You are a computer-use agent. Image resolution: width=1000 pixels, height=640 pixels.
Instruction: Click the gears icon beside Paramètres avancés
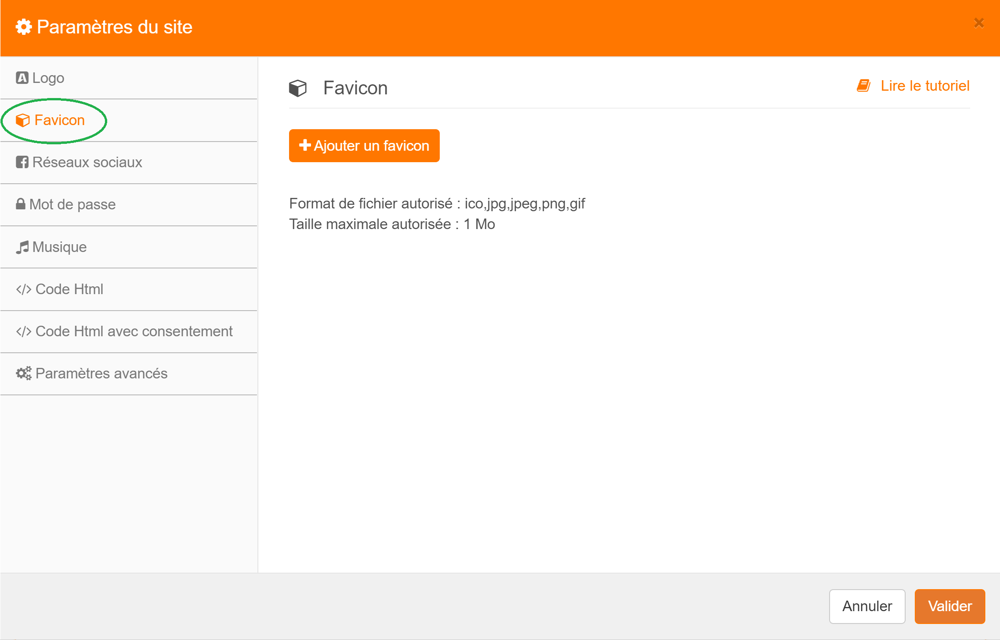pyautogui.click(x=24, y=374)
